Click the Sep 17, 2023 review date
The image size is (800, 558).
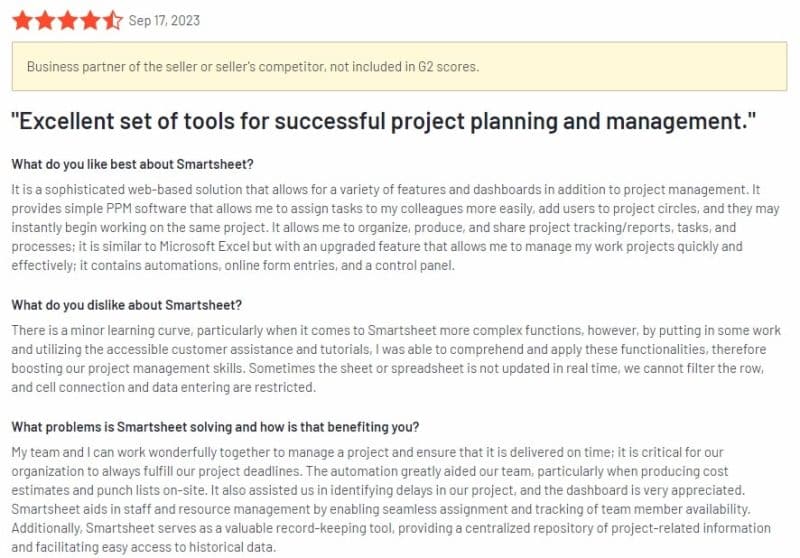coord(164,20)
